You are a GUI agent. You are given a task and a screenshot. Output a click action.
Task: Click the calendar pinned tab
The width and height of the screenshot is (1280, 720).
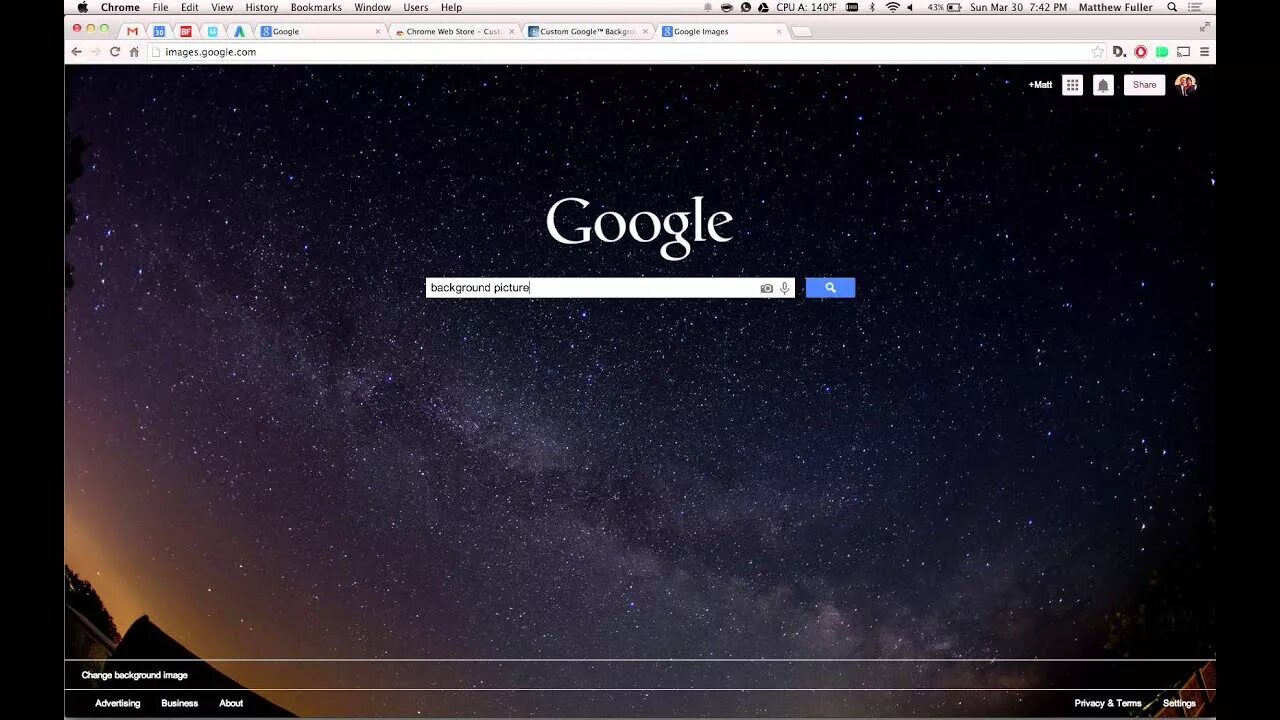(x=159, y=32)
